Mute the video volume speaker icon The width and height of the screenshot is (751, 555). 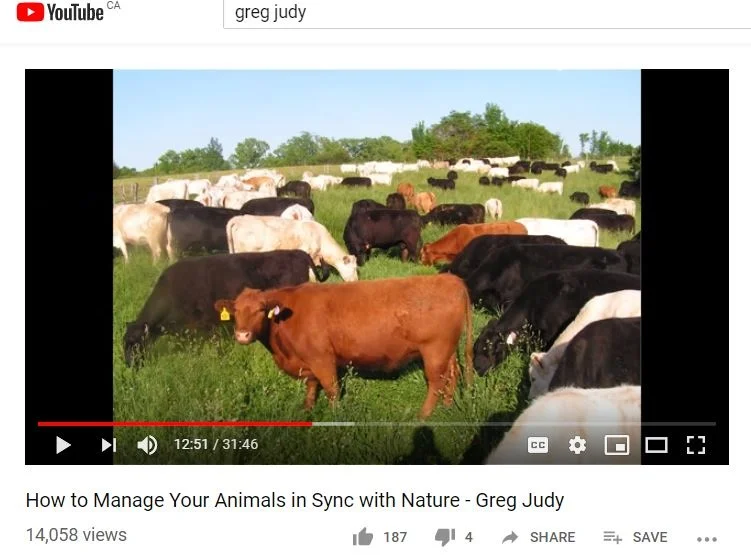(x=147, y=445)
